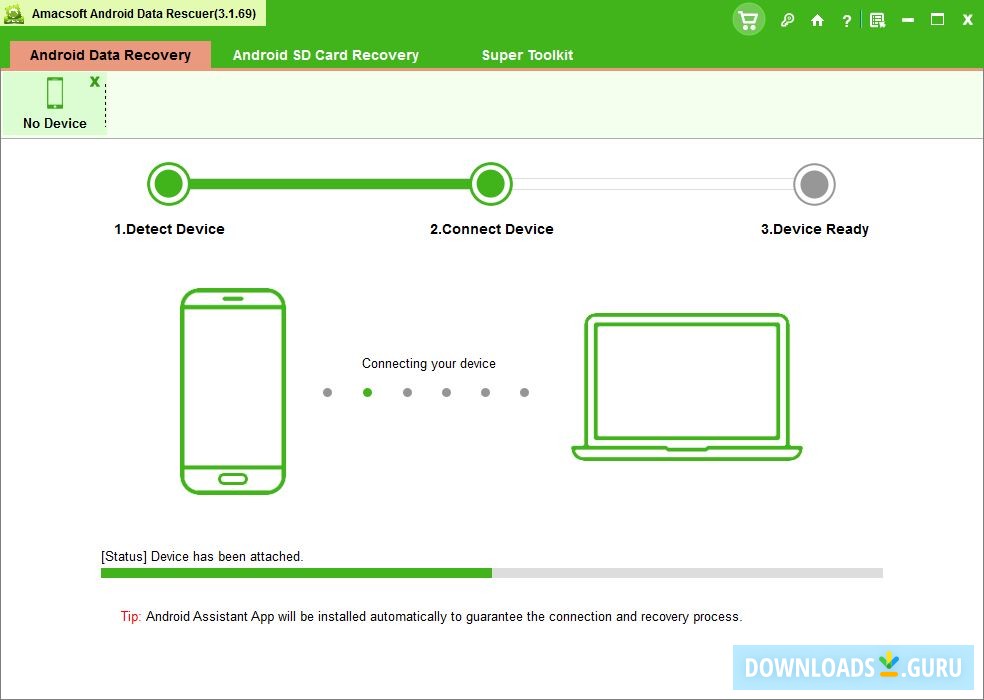This screenshot has height=700, width=984.
Task: Open Android SD Card Recovery tab
Action: [x=325, y=55]
